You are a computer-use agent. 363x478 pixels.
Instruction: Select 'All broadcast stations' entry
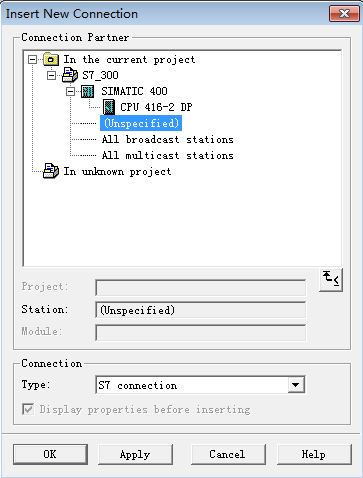click(168, 139)
